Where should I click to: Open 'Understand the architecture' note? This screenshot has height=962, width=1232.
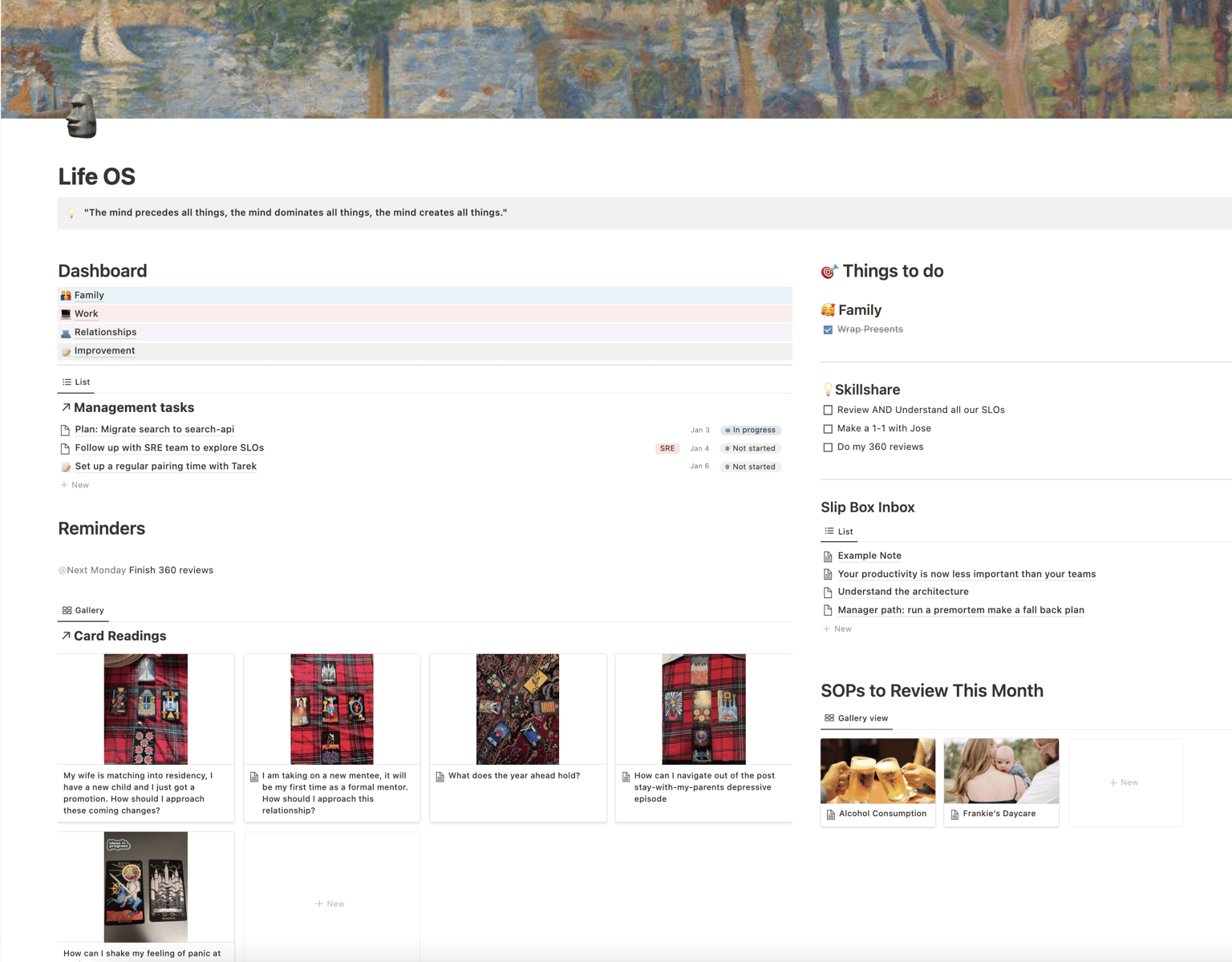(903, 592)
